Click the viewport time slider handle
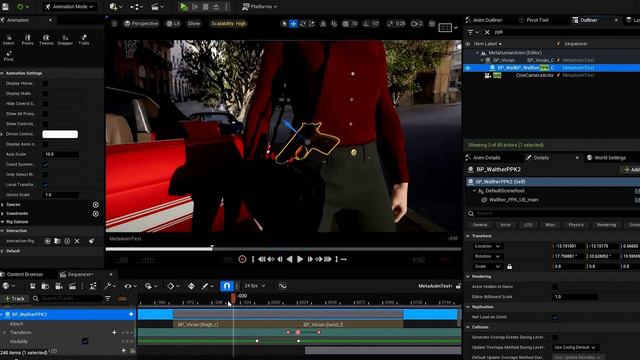The height and width of the screenshot is (360, 640). pyautogui.click(x=212, y=247)
